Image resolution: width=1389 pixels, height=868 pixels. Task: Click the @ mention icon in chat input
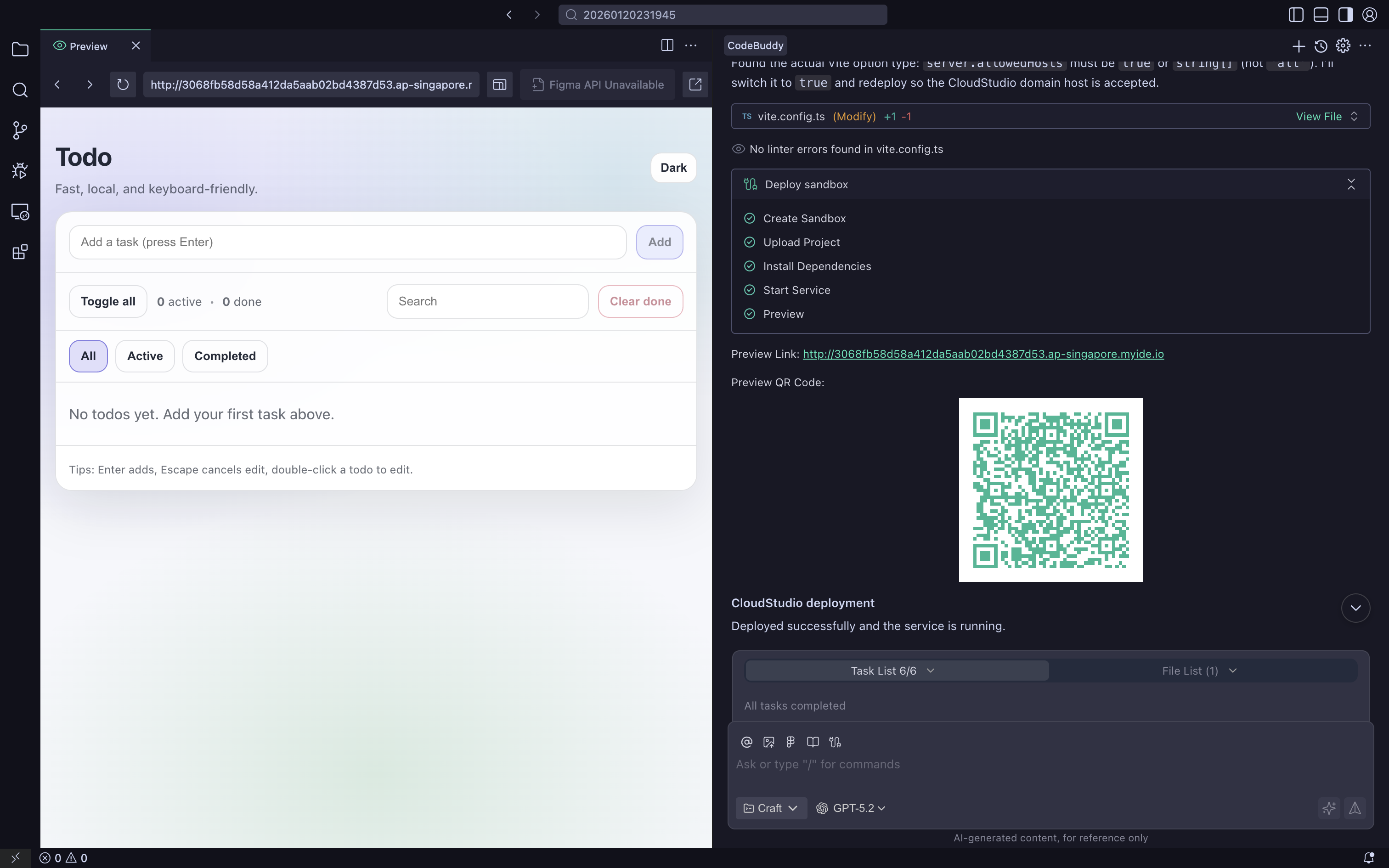pyautogui.click(x=746, y=742)
